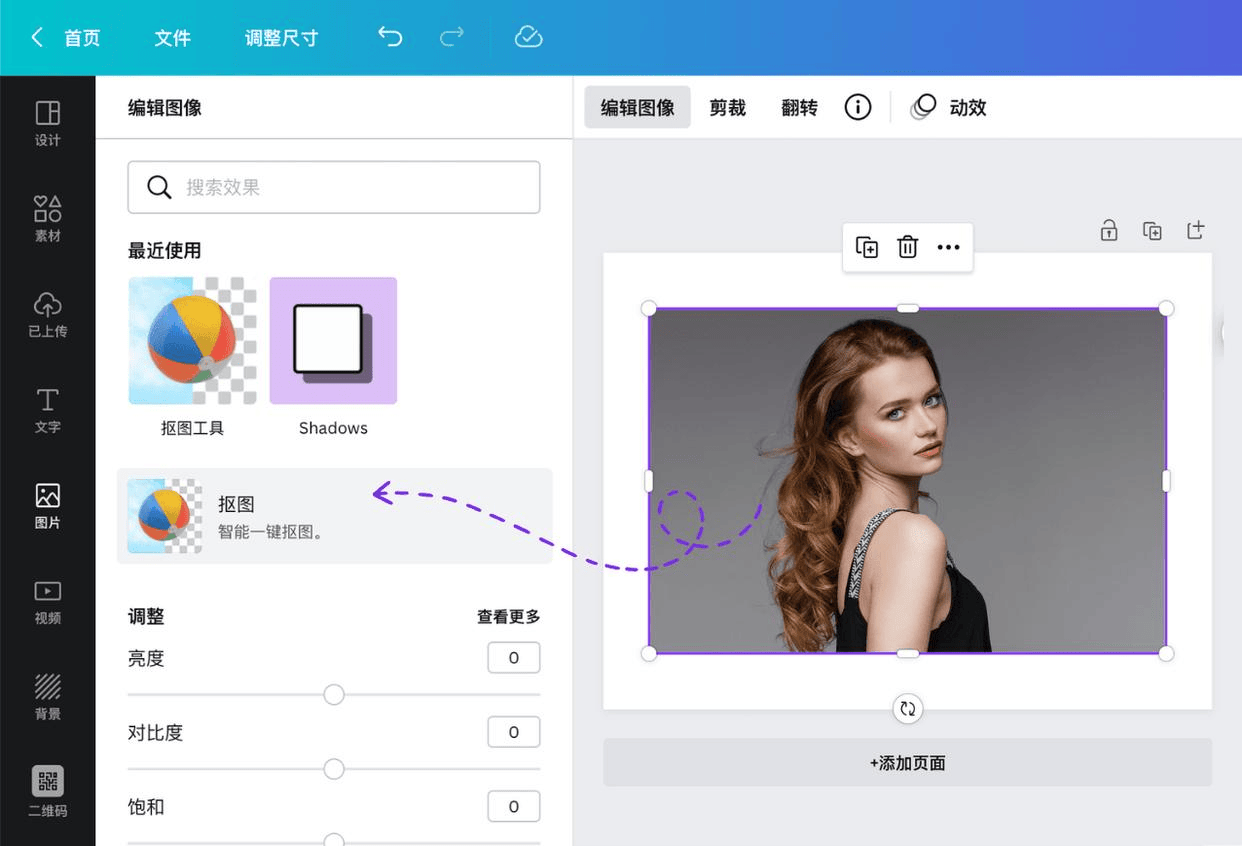This screenshot has width=1242, height=846.
Task: Click the 最近使用 section label
Action: click(x=164, y=251)
